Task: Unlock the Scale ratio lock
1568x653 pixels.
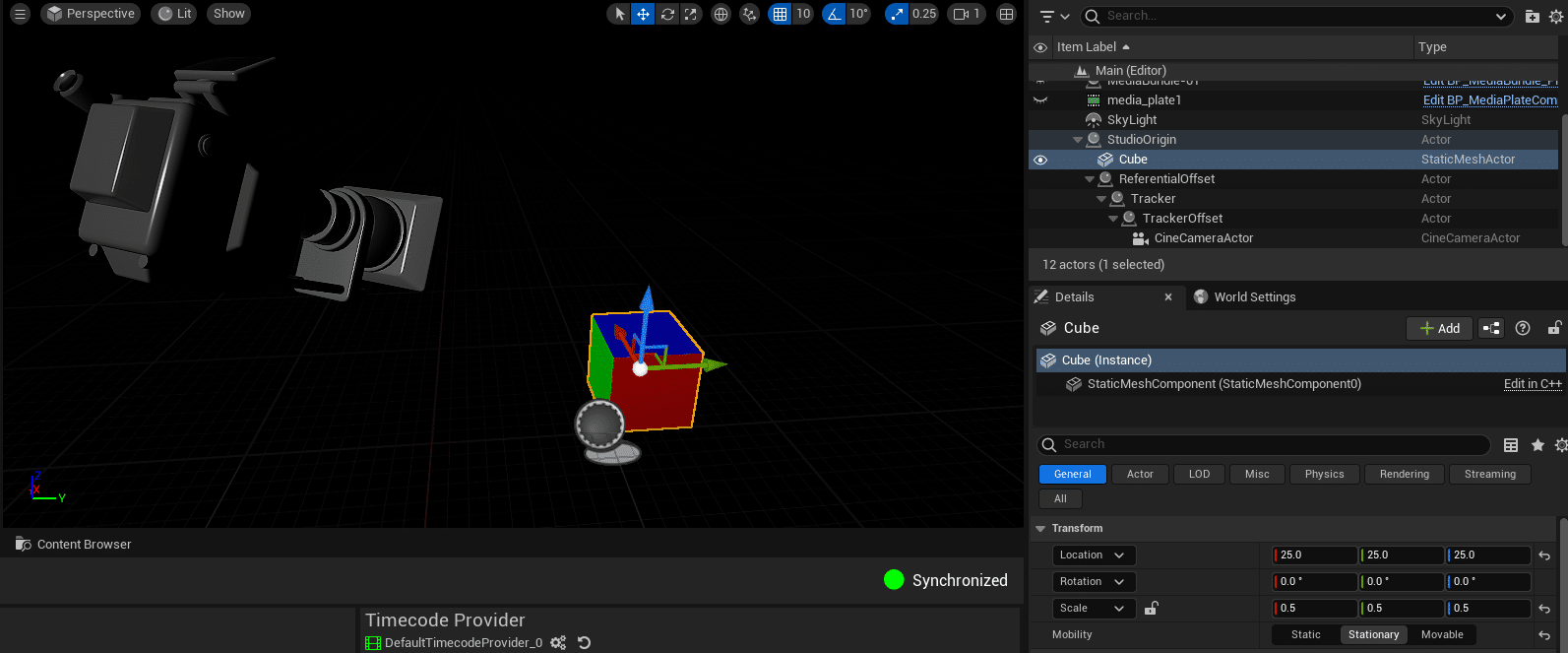Action: click(1151, 609)
